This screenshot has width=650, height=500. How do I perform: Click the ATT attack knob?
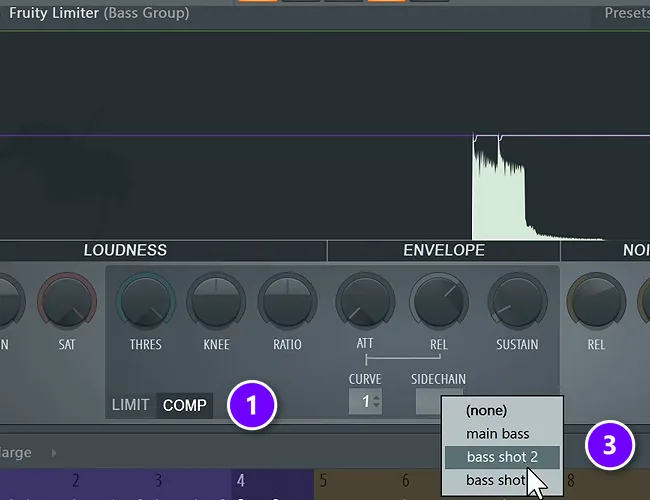point(365,301)
